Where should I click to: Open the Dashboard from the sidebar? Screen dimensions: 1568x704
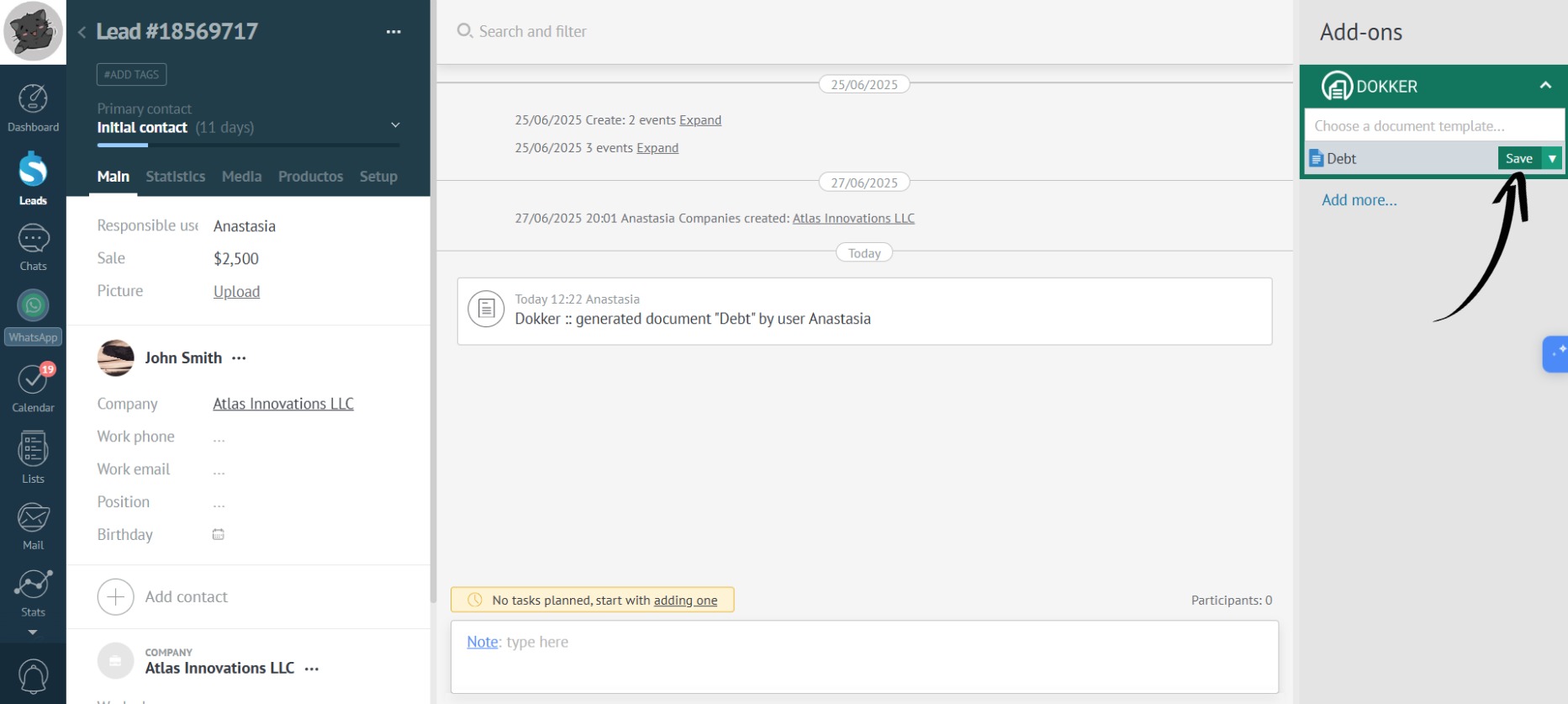pos(33,109)
